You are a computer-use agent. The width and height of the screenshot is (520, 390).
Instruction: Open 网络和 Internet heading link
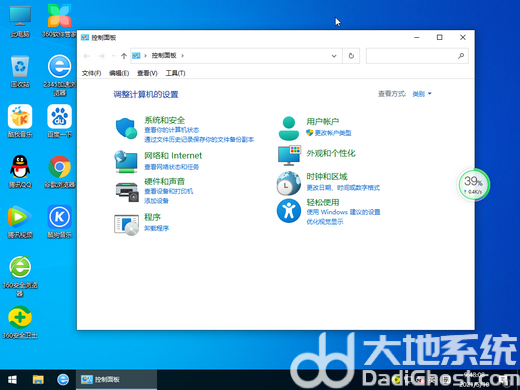coord(173,156)
